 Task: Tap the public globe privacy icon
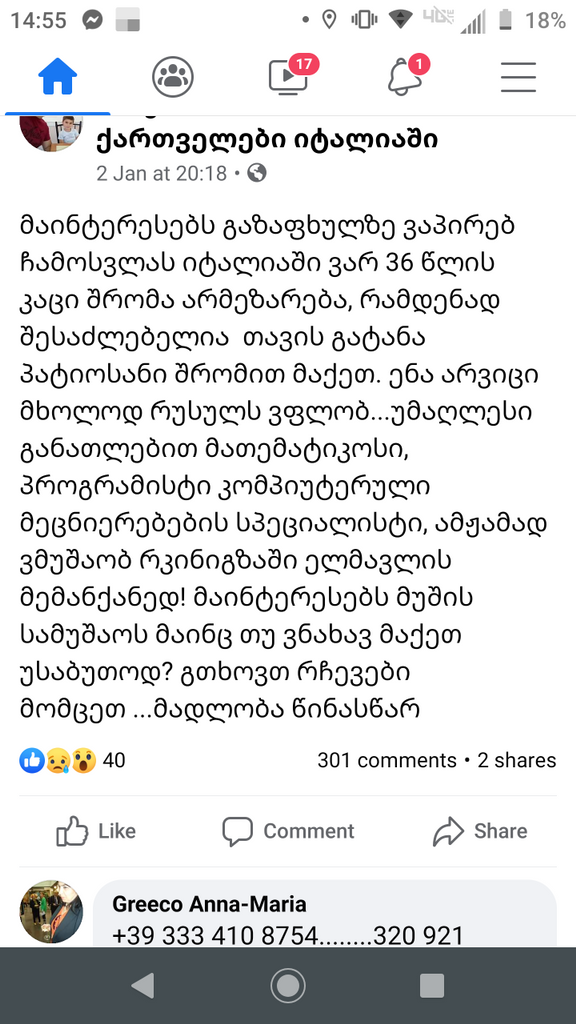(257, 173)
